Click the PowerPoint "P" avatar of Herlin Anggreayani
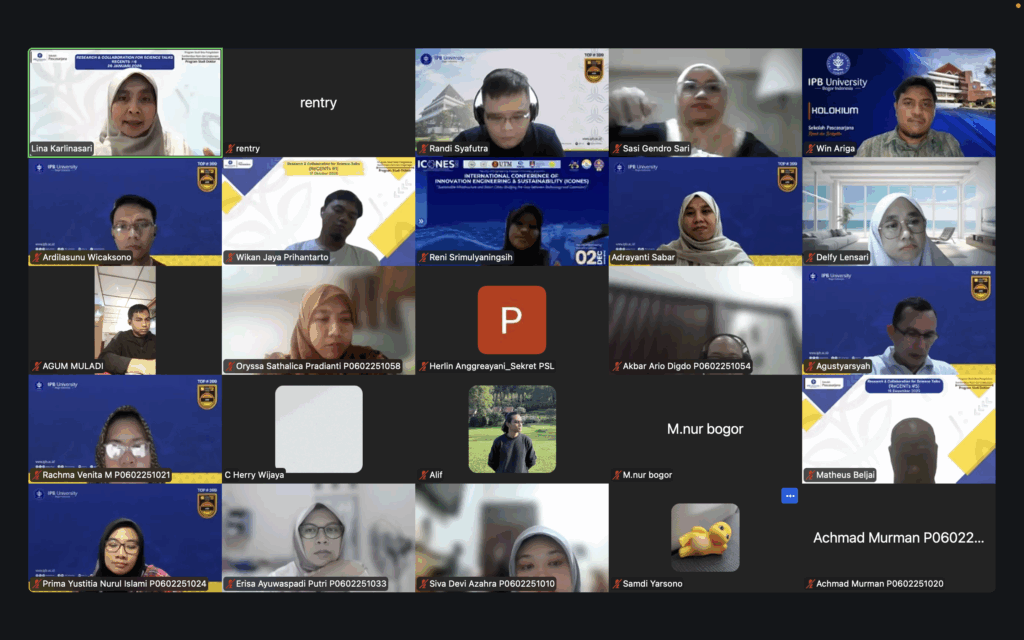Image resolution: width=1024 pixels, height=640 pixels. (511, 320)
